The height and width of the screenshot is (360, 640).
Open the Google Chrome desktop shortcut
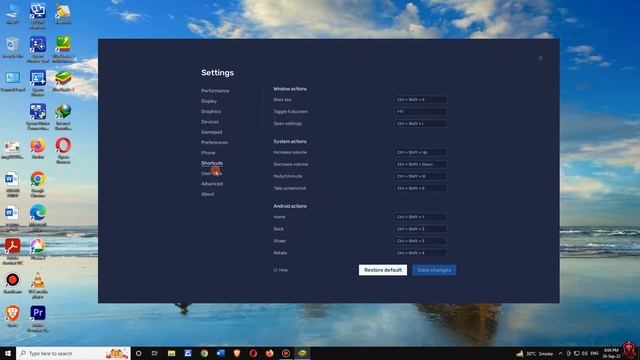(38, 184)
